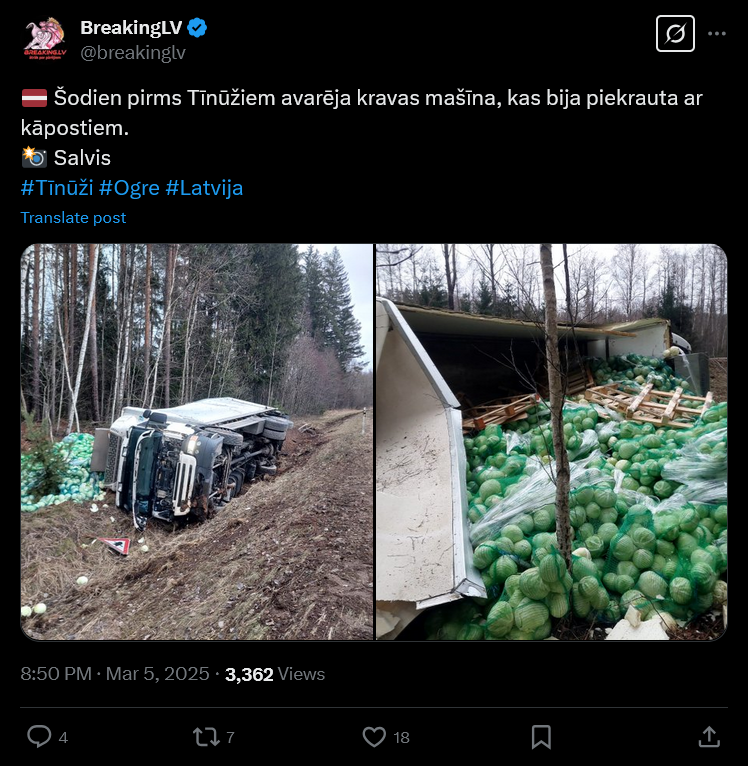Click the #Tīnūži hashtag

56,187
